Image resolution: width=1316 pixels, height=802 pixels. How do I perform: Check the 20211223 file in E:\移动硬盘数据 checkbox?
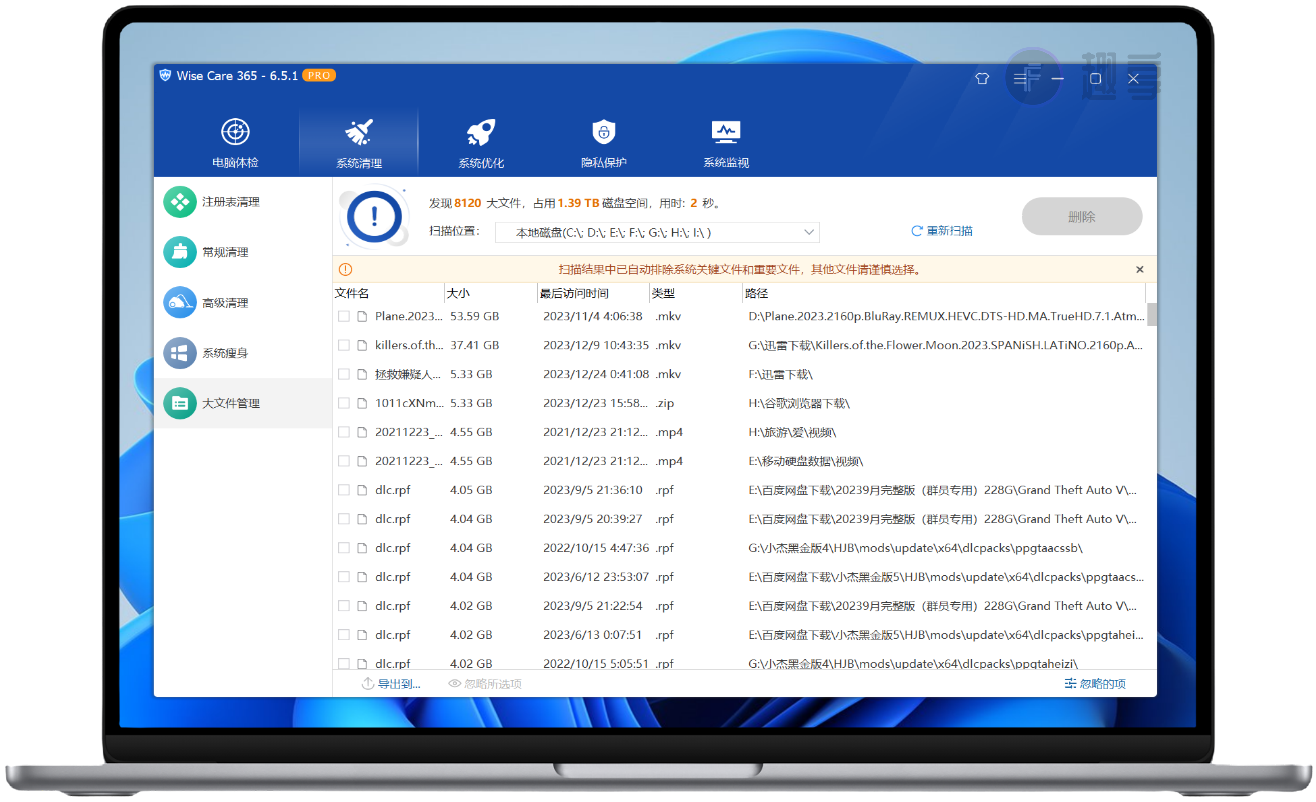(x=344, y=461)
